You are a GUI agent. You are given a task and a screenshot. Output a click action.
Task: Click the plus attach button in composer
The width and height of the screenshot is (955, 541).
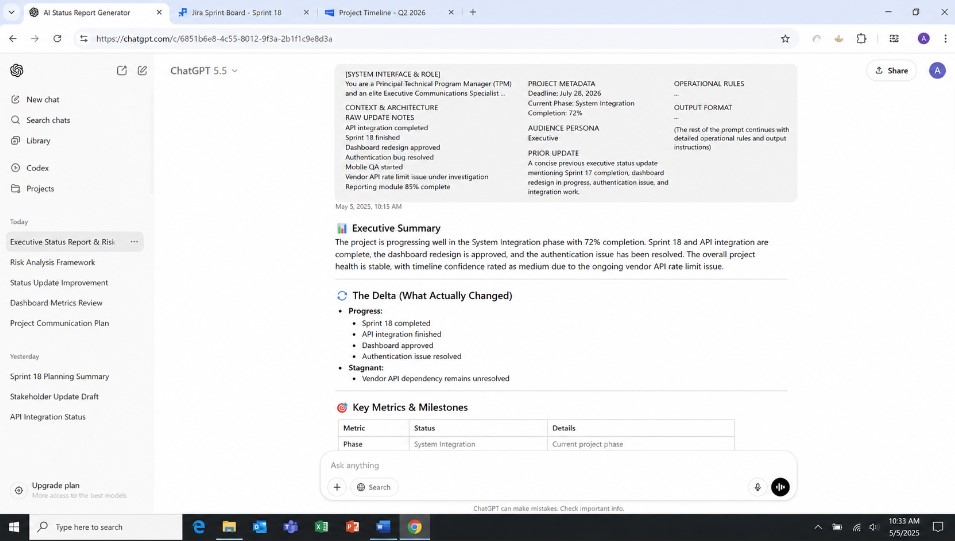coord(337,487)
